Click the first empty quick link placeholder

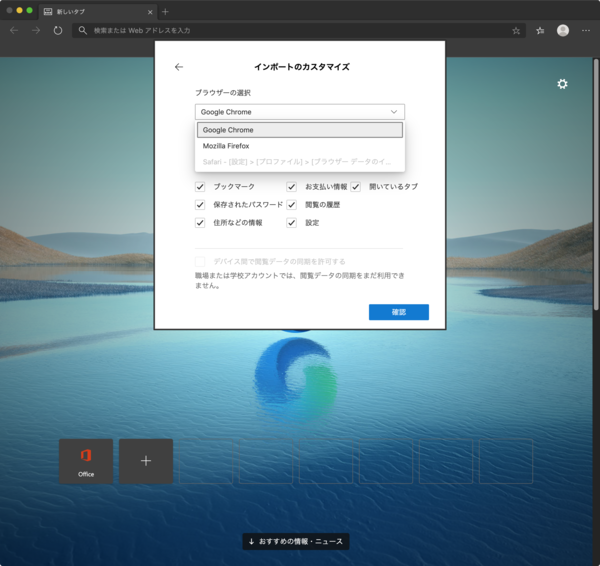pos(206,461)
